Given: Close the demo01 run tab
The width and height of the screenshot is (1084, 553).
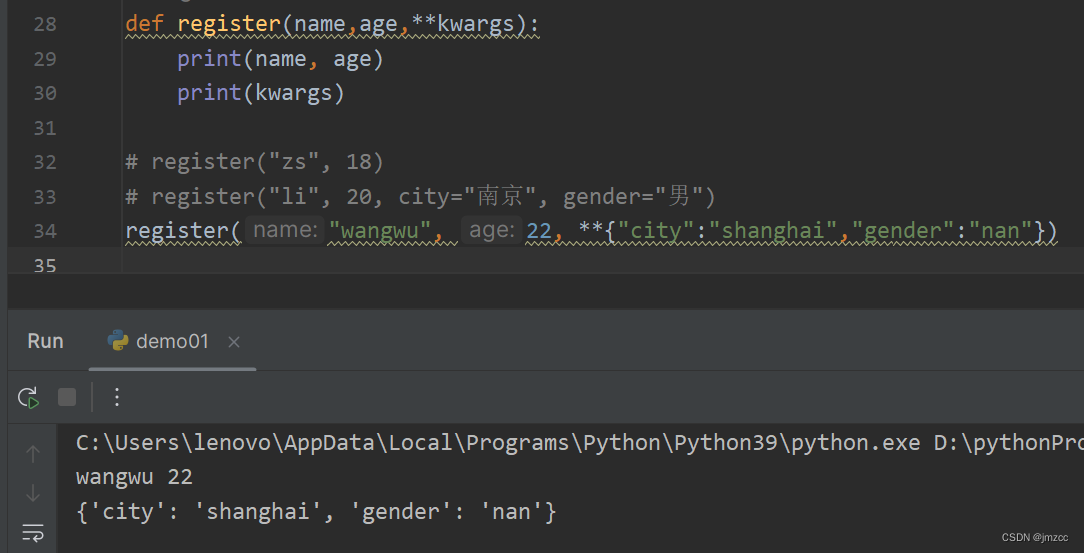Looking at the screenshot, I should point(234,341).
